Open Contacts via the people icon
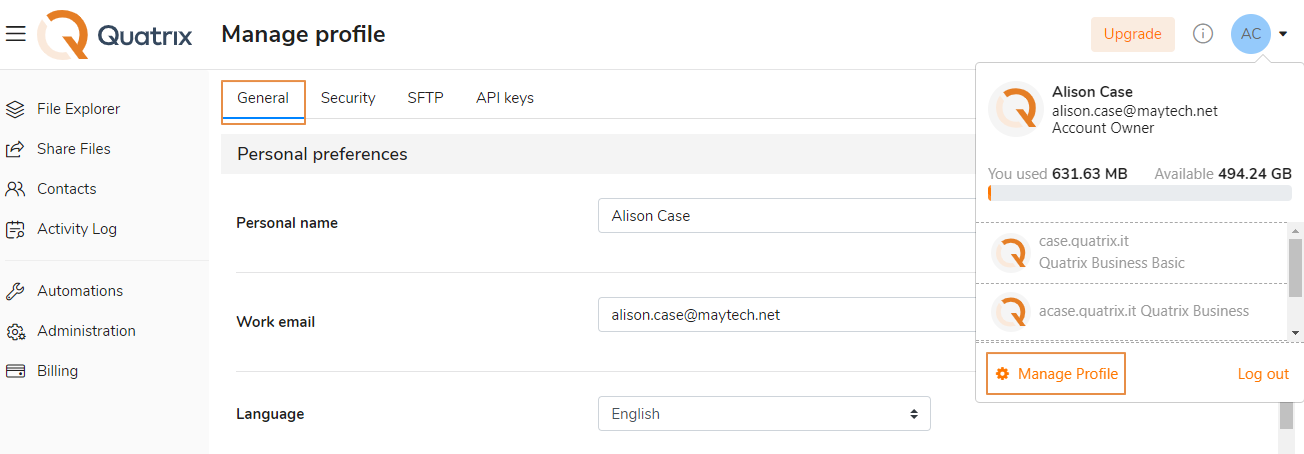 [15, 189]
